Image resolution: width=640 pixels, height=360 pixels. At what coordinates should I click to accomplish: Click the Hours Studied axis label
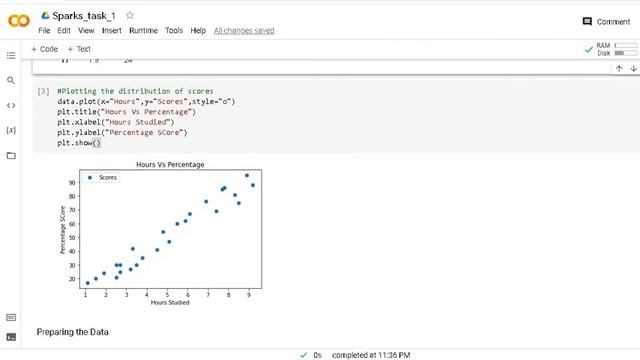pyautogui.click(x=170, y=302)
